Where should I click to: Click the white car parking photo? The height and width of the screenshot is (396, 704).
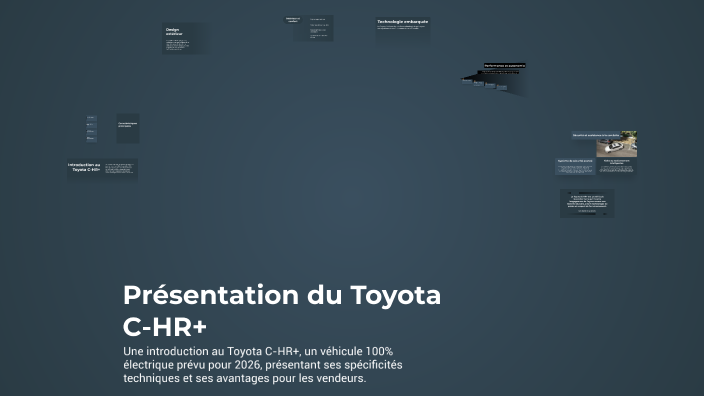pyautogui.click(x=616, y=144)
